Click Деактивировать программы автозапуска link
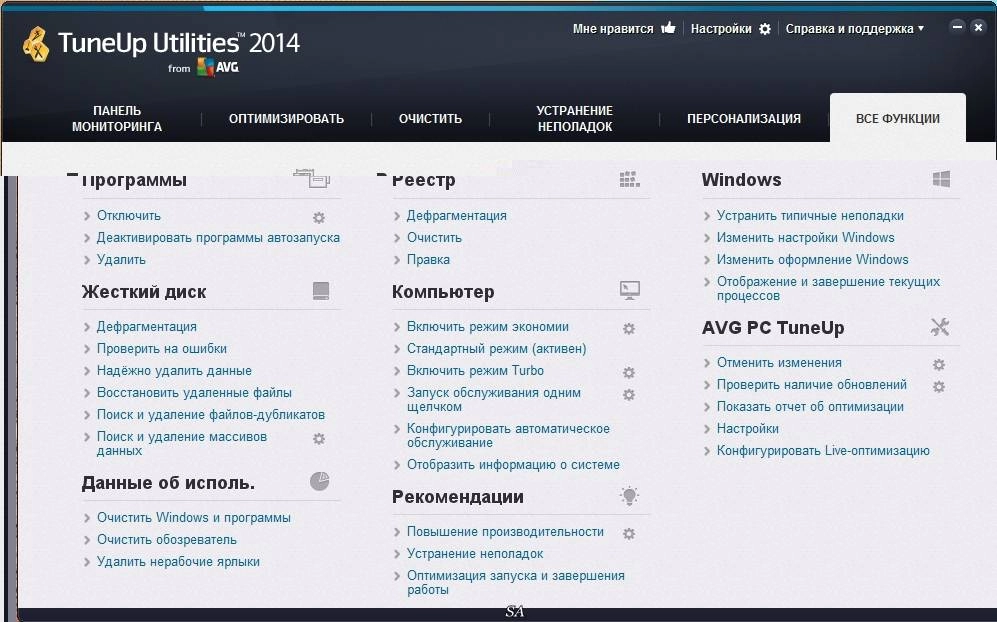This screenshot has width=997, height=622. 218,238
